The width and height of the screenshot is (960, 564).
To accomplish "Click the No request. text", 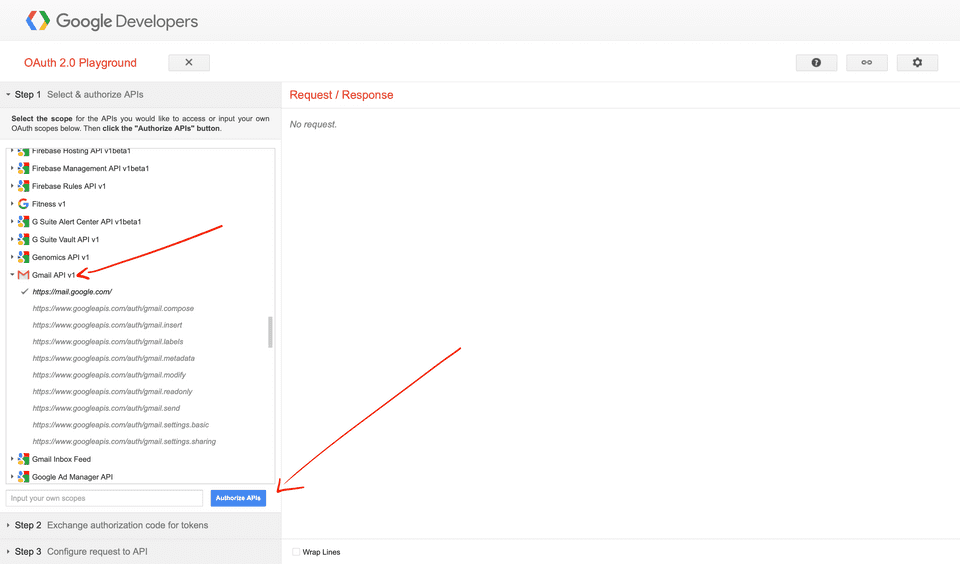I will point(313,124).
